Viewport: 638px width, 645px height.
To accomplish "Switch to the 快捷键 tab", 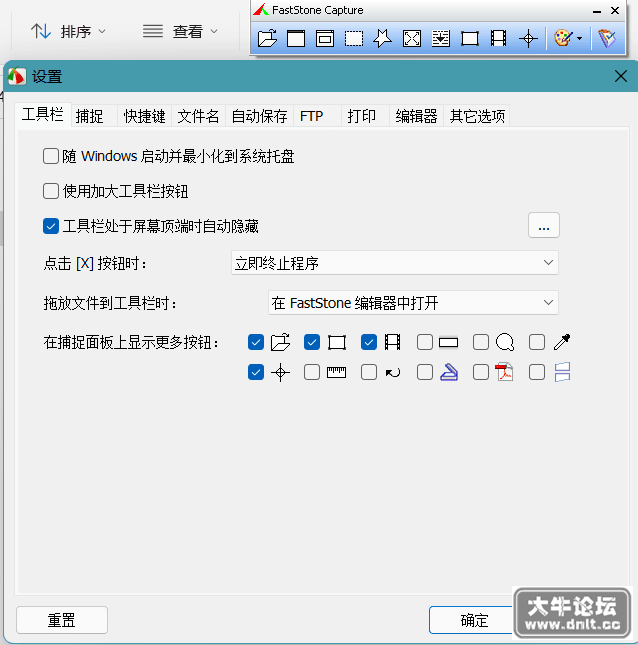I will [144, 116].
